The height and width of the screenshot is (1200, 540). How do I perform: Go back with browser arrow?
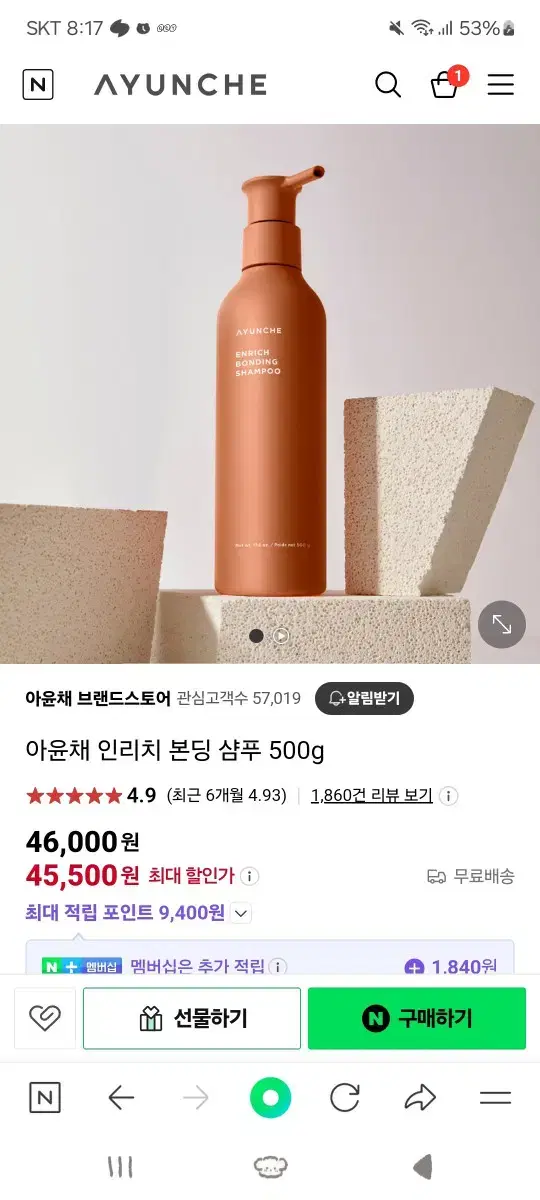121,1098
